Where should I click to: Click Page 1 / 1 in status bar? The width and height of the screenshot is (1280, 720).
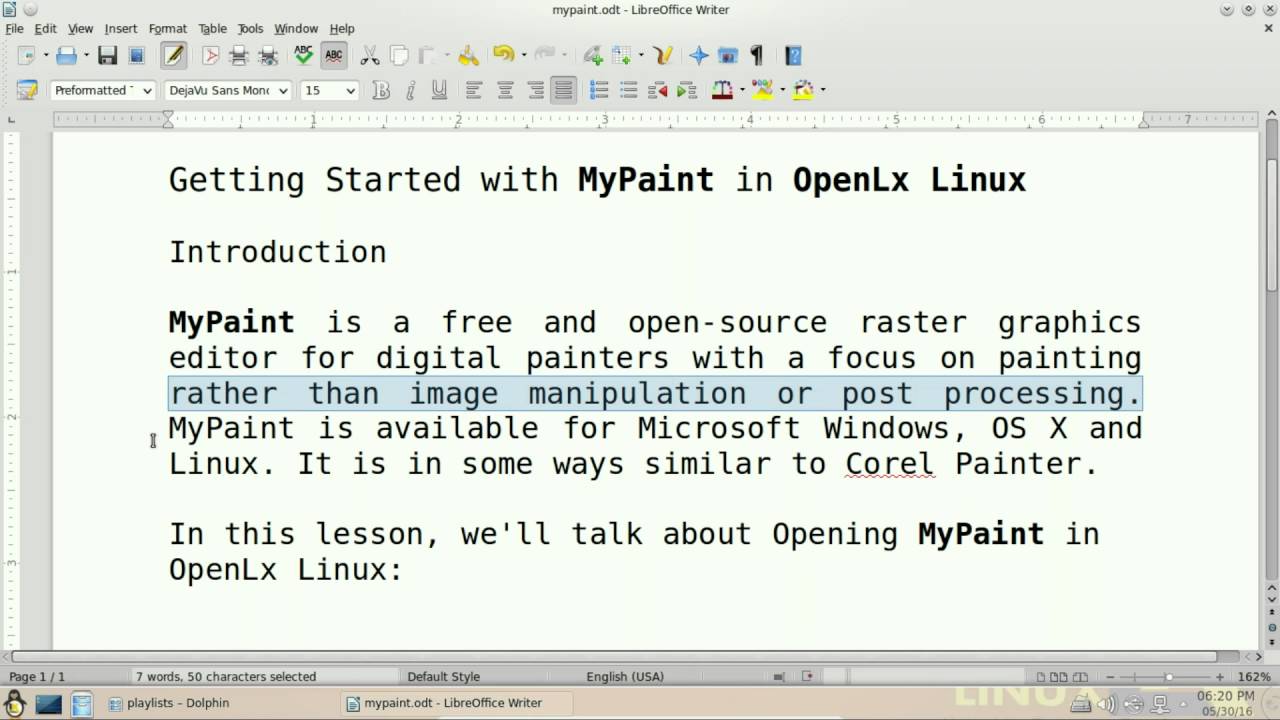click(37, 677)
